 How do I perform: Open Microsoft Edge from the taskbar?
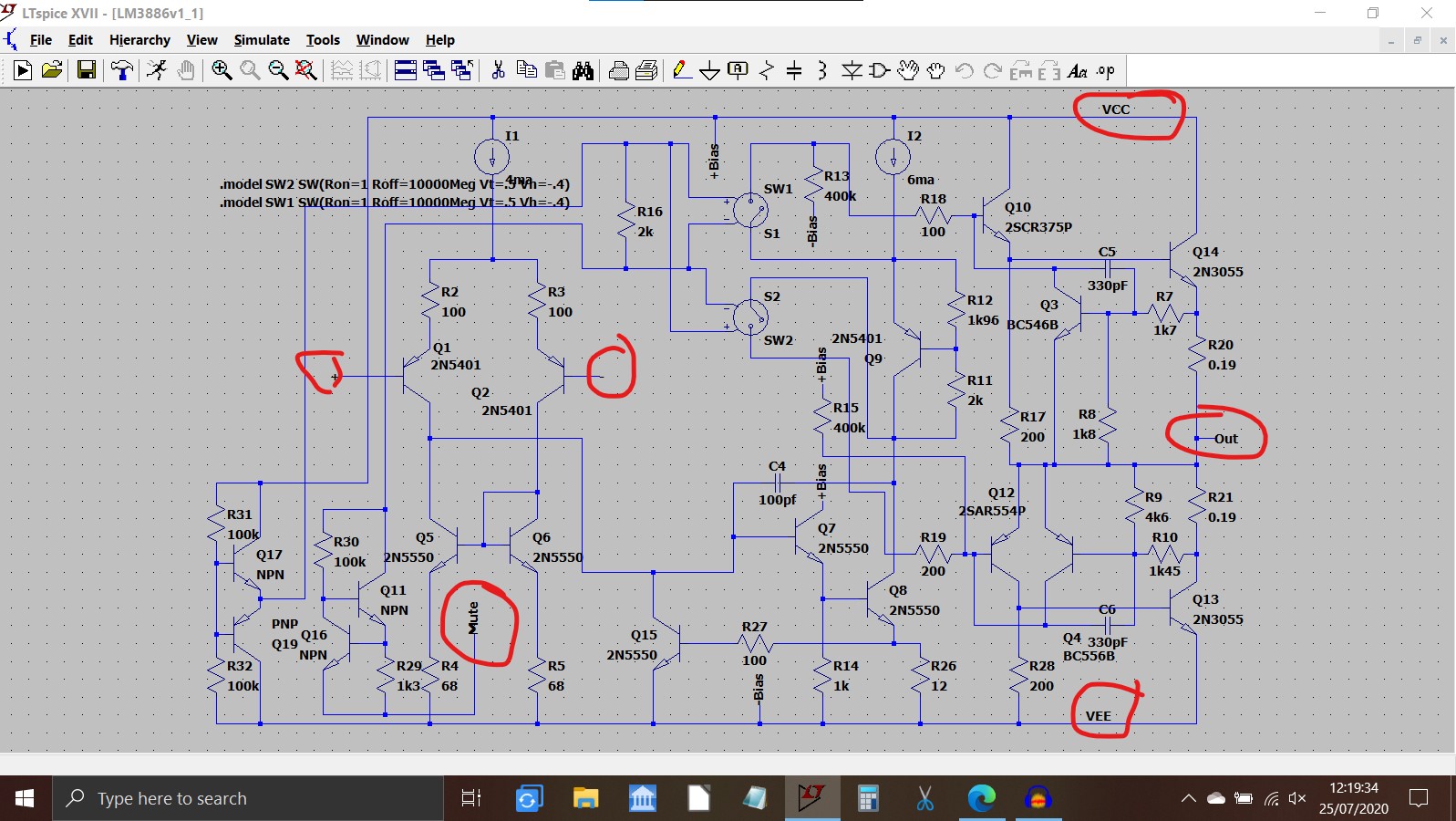click(982, 799)
